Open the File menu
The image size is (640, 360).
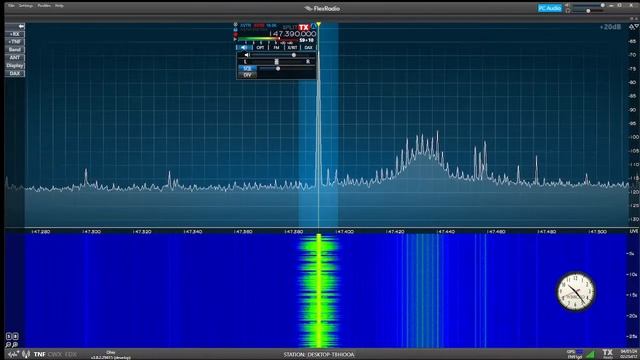coord(11,6)
